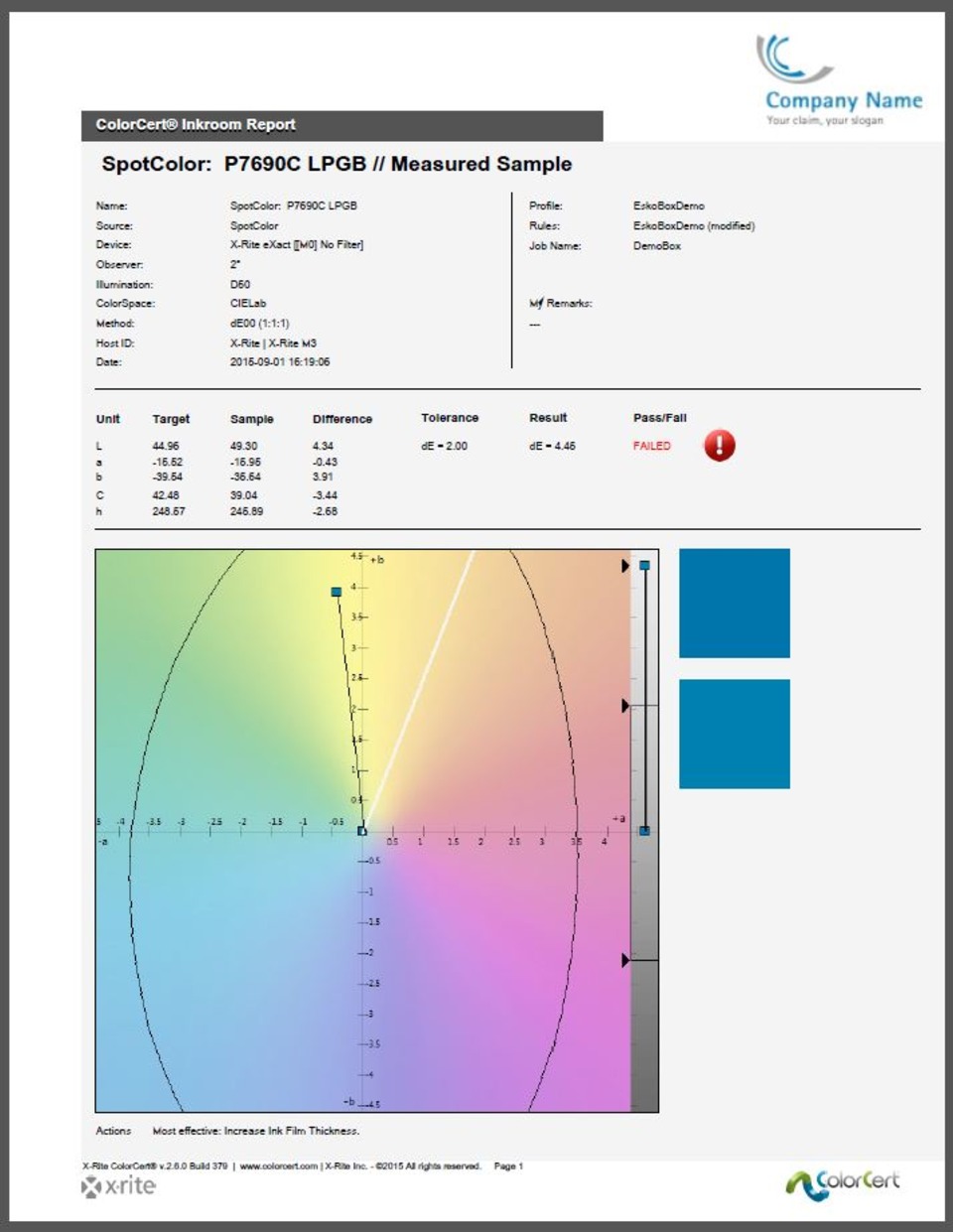Image resolution: width=953 pixels, height=1232 pixels.
Task: Click top black triangle on lightness bar
Action: click(625, 566)
